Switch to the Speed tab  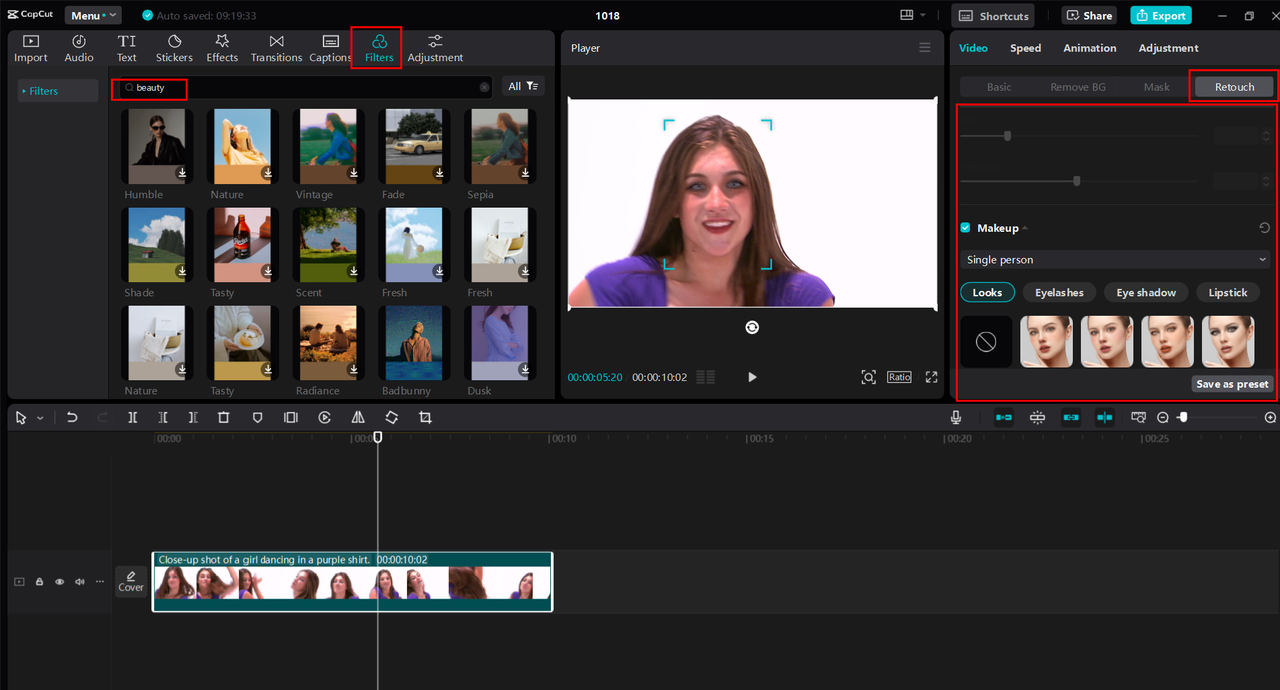[1025, 48]
